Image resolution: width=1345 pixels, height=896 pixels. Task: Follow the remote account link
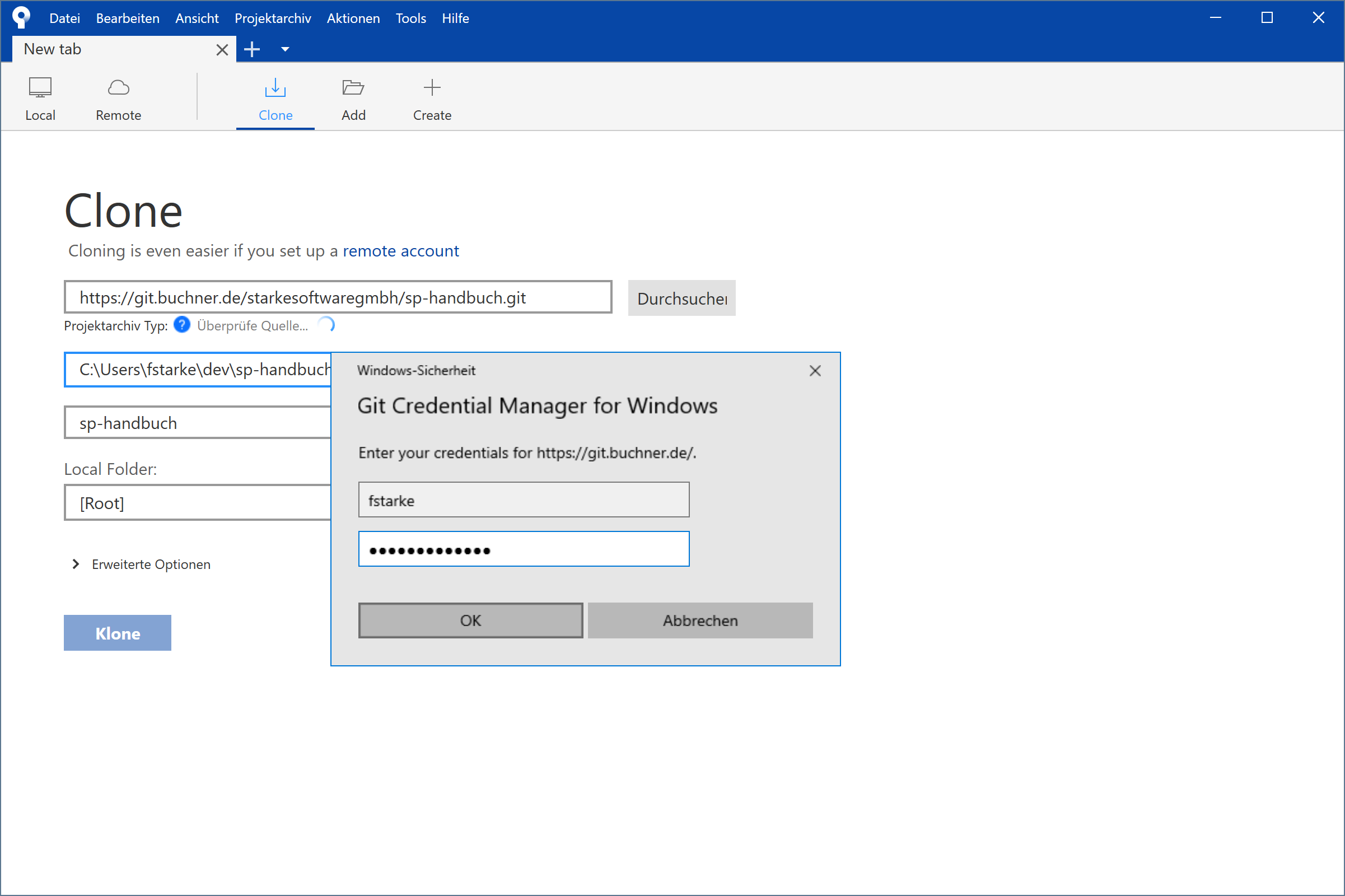pos(400,251)
